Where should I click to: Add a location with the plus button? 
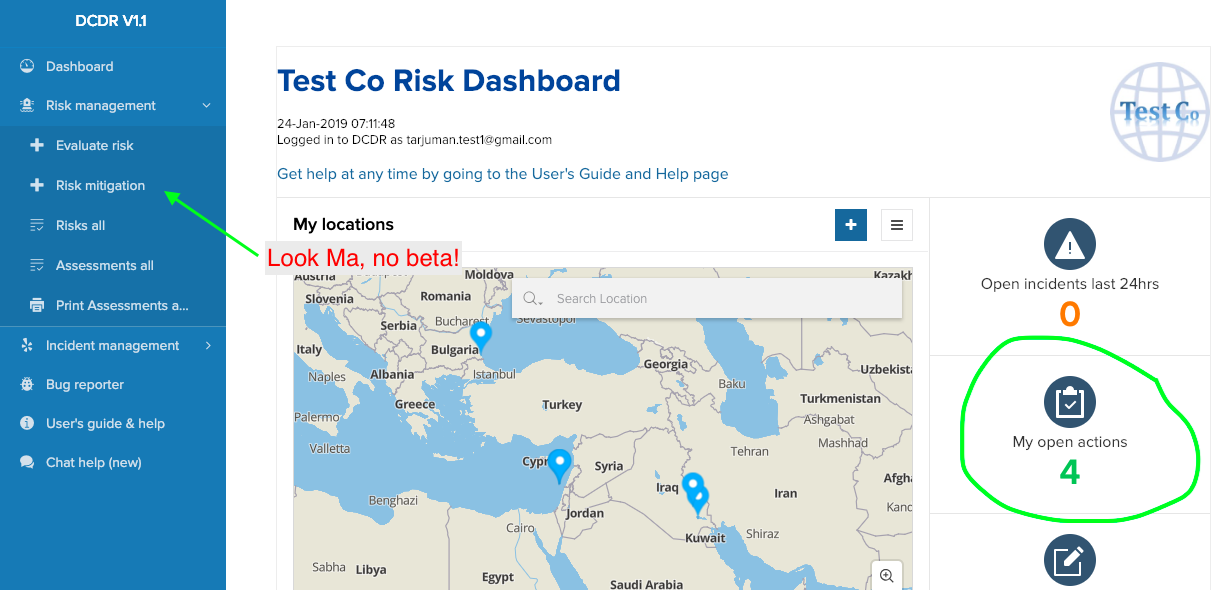pyautogui.click(x=850, y=225)
